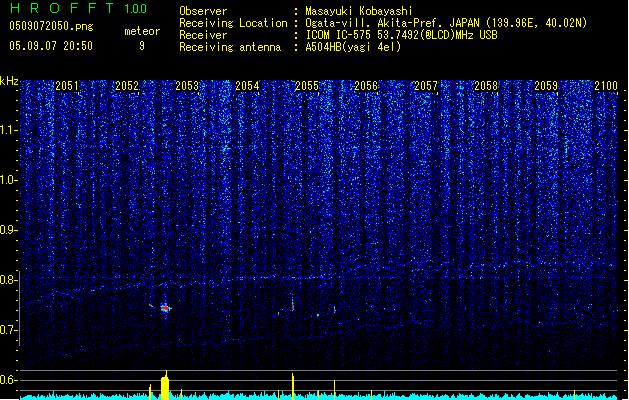Click the A504HB(yagi 4el) antenna text
629x400 pixels.
(353, 47)
